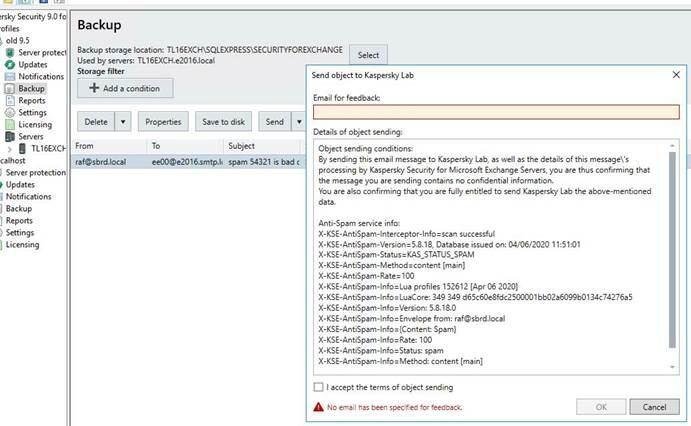
Task: Select the old 9.5 tree node
Action: (x=18, y=41)
